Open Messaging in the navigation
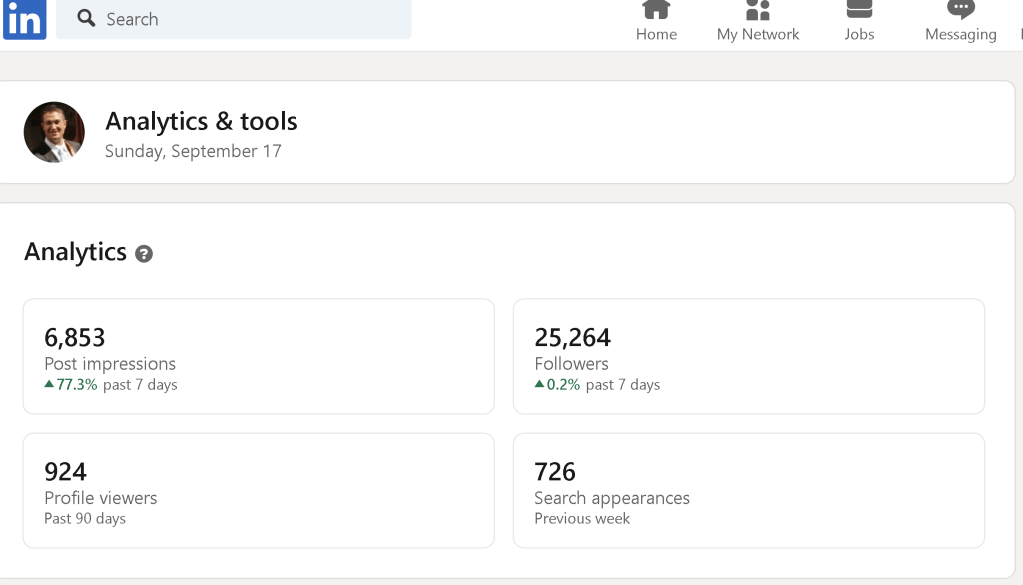Image resolution: width=1023 pixels, height=585 pixels. click(x=960, y=22)
